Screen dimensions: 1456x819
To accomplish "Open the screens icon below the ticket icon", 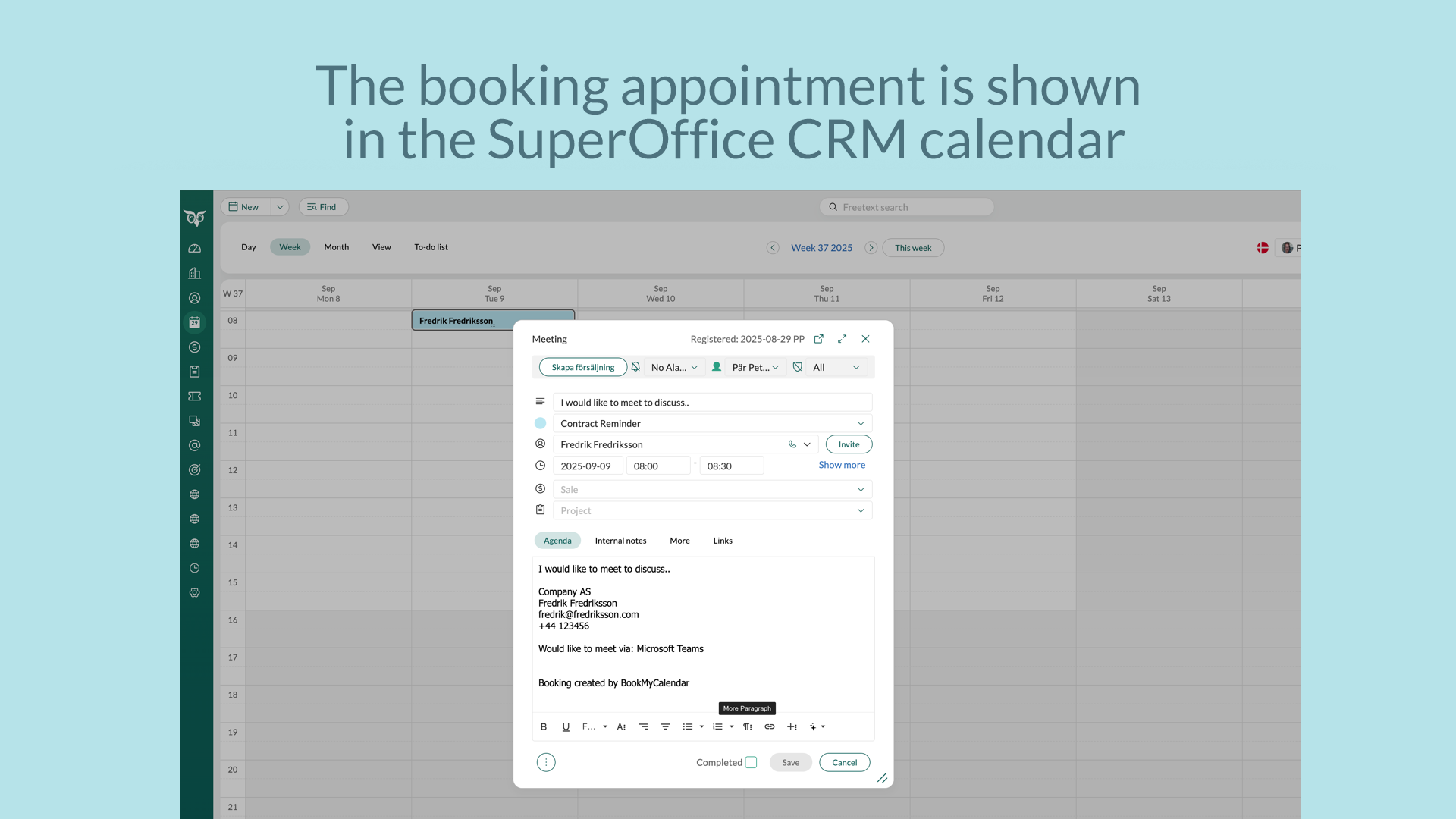I will (195, 421).
